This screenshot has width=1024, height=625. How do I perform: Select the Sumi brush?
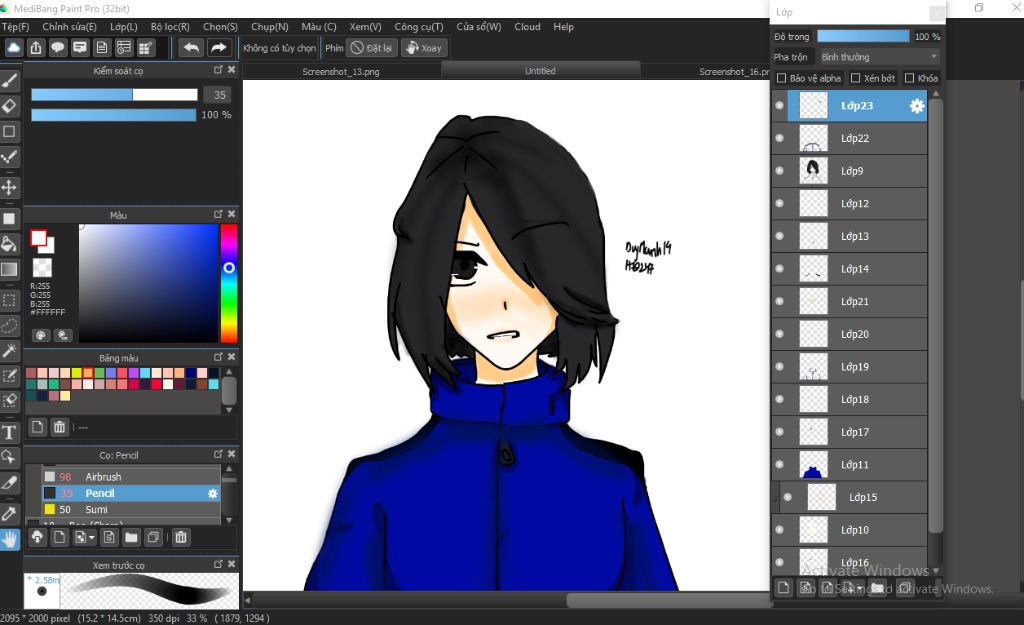131,509
